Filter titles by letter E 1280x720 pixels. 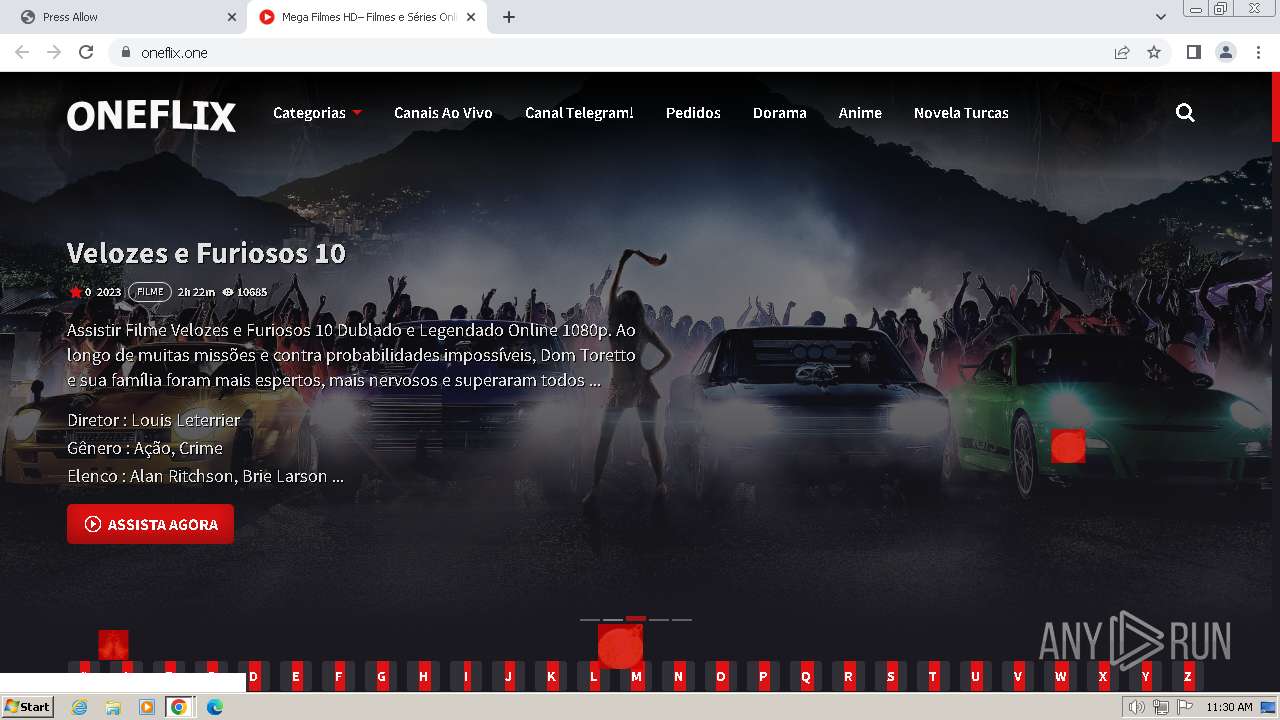(x=296, y=677)
